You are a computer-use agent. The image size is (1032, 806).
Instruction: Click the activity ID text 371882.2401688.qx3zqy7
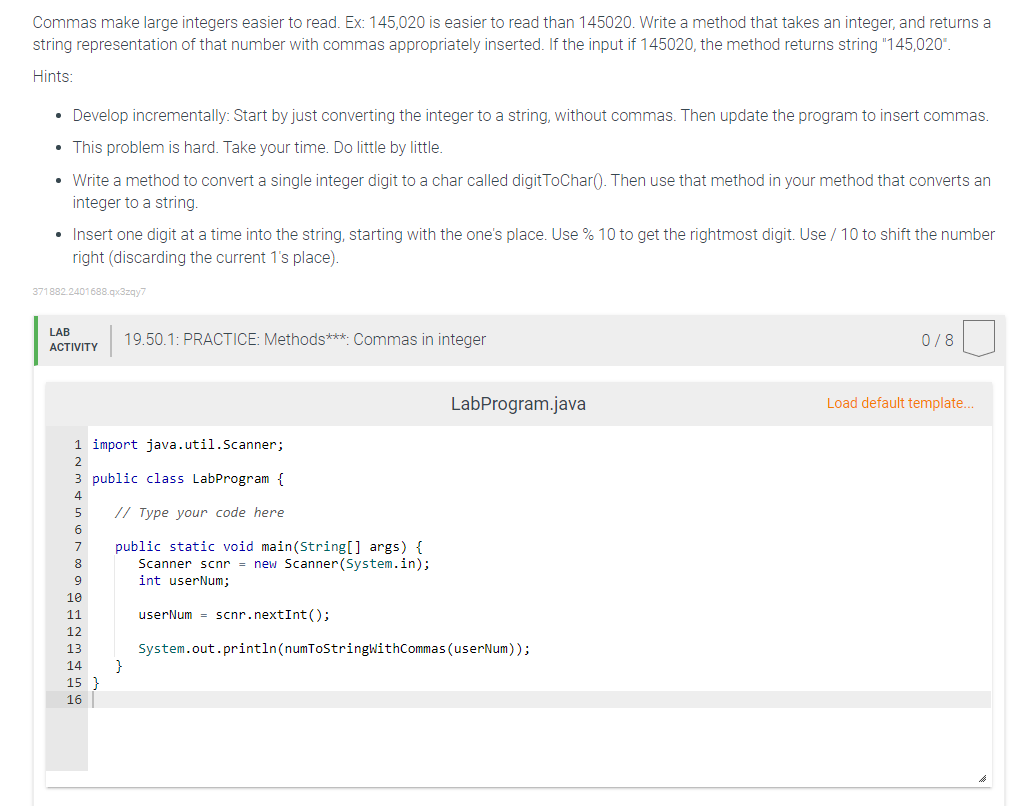(x=88, y=292)
